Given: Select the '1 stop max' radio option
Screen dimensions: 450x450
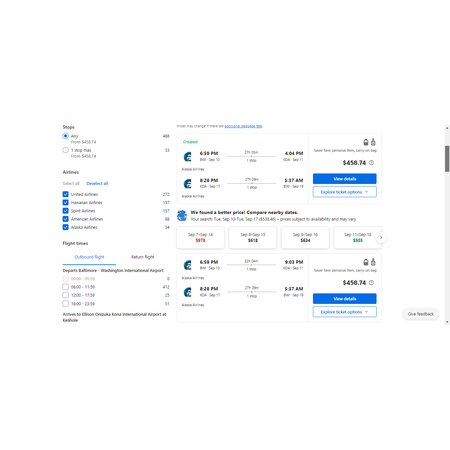Looking at the screenshot, I should pyautogui.click(x=66, y=150).
